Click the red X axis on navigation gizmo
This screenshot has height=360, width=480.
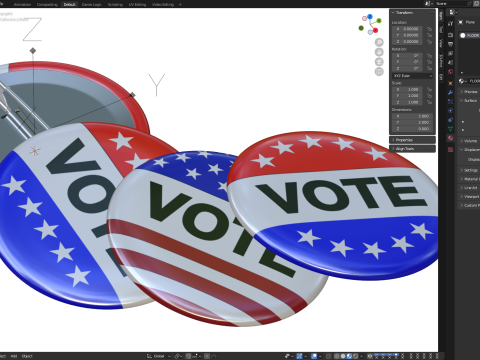[x=376, y=30]
